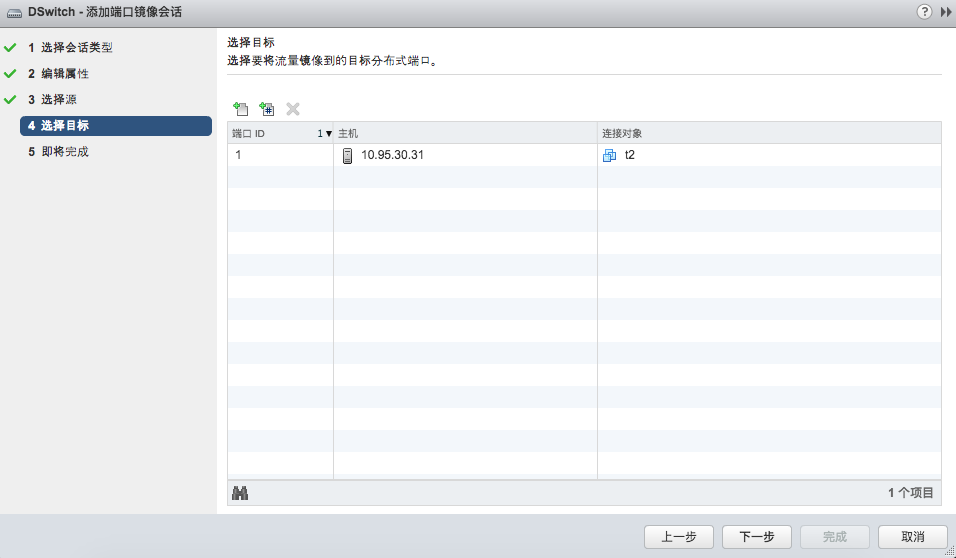
Task: Go to step 3 选择源
Action: pos(52,99)
